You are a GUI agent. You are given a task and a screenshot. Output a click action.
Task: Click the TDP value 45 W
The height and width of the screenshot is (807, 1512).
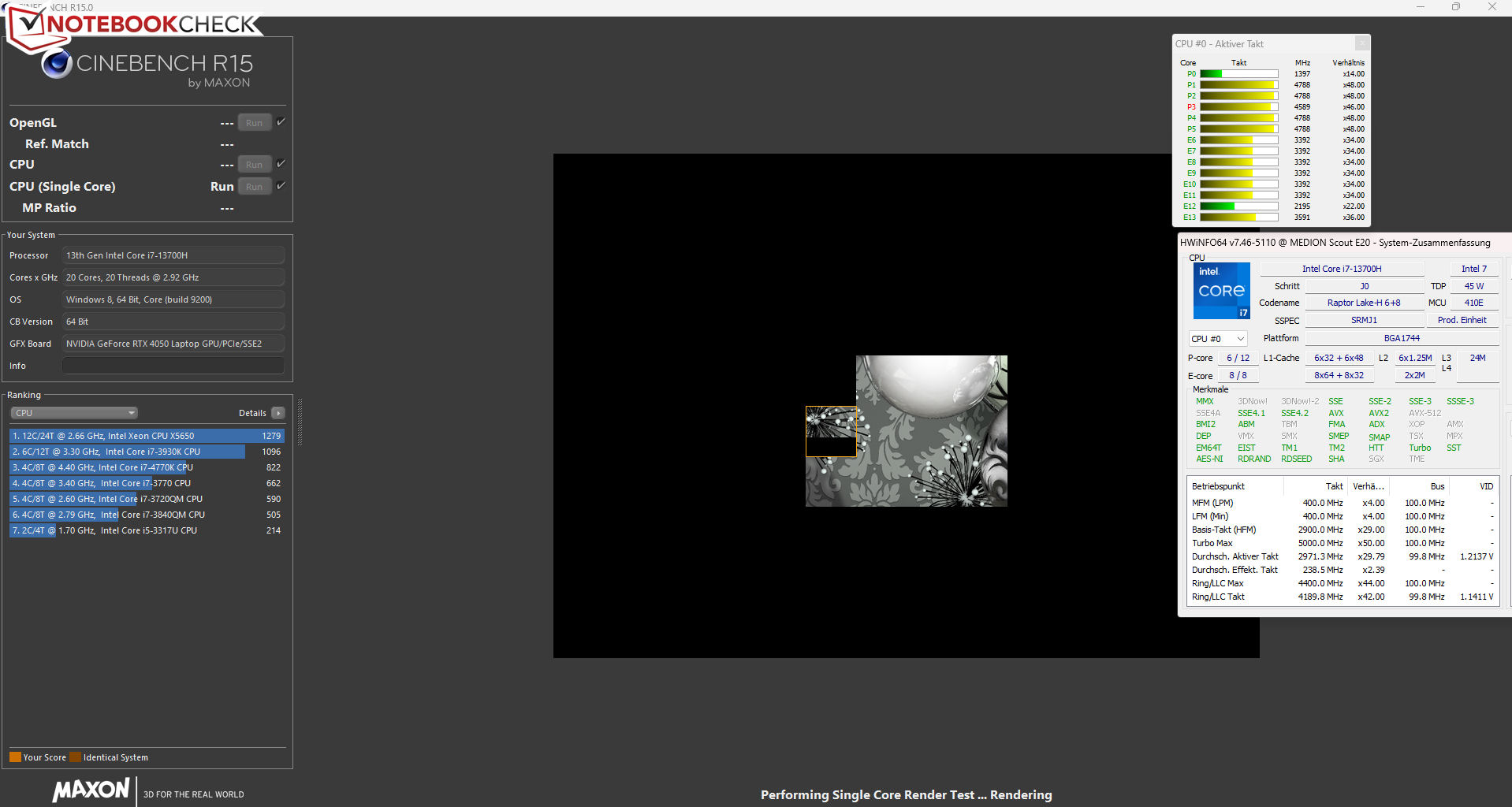coord(1473,286)
